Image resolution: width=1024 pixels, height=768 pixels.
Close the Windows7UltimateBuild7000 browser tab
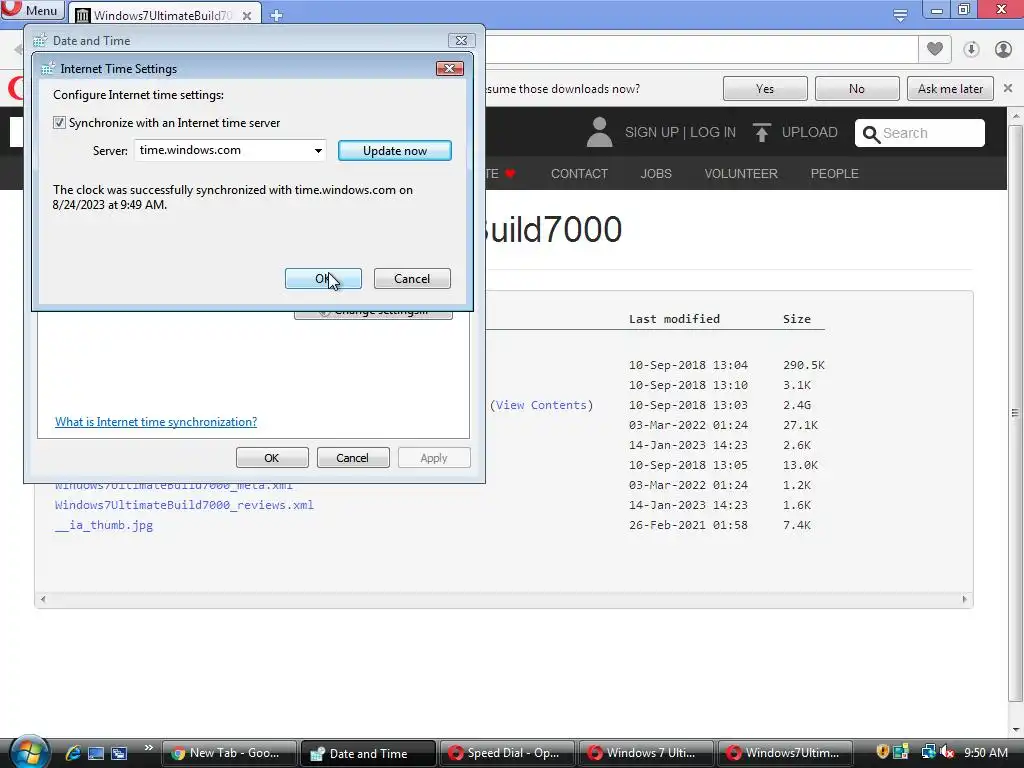[x=247, y=16]
